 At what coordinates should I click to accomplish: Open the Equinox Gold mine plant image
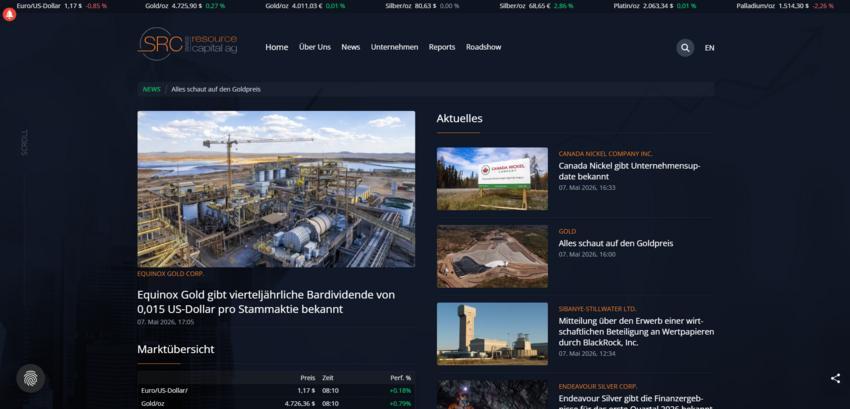[276, 189]
